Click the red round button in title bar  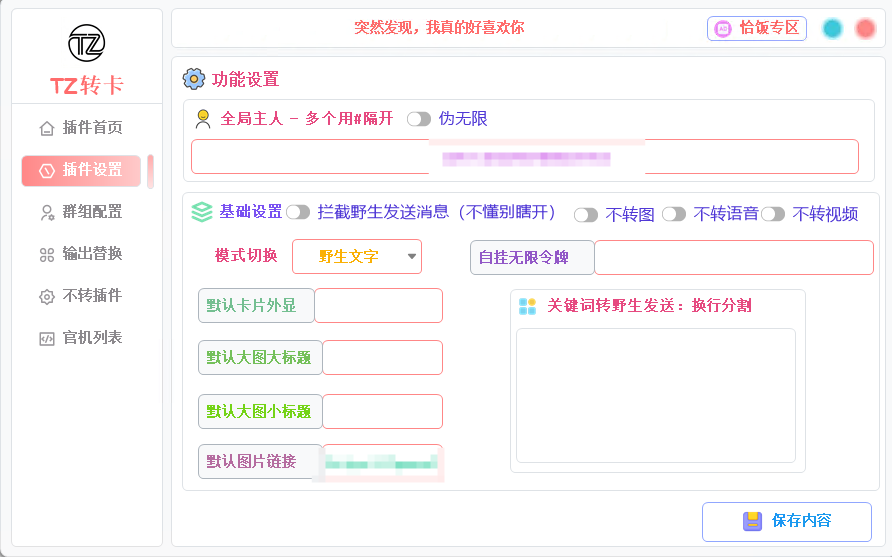[x=865, y=29]
